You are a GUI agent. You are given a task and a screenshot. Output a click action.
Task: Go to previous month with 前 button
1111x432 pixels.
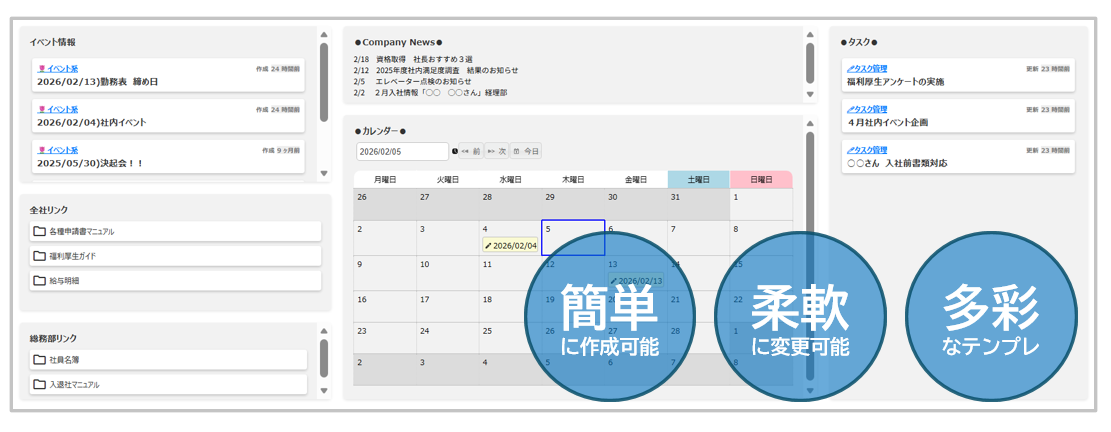click(471, 152)
